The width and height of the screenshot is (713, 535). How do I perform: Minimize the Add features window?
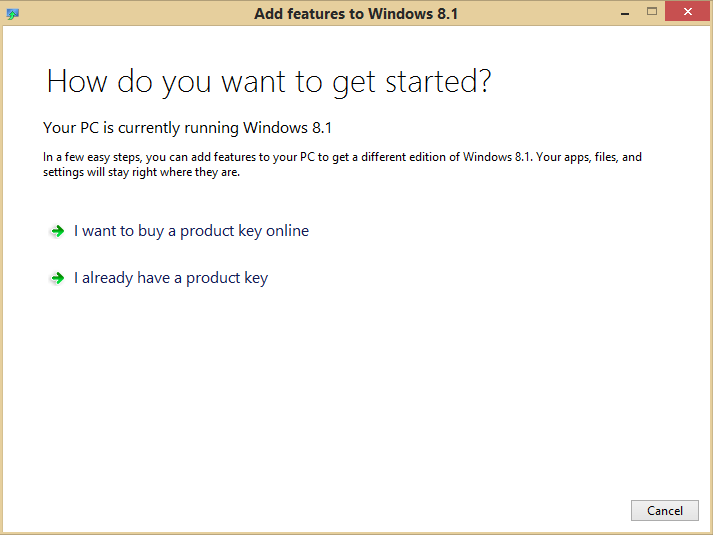625,12
